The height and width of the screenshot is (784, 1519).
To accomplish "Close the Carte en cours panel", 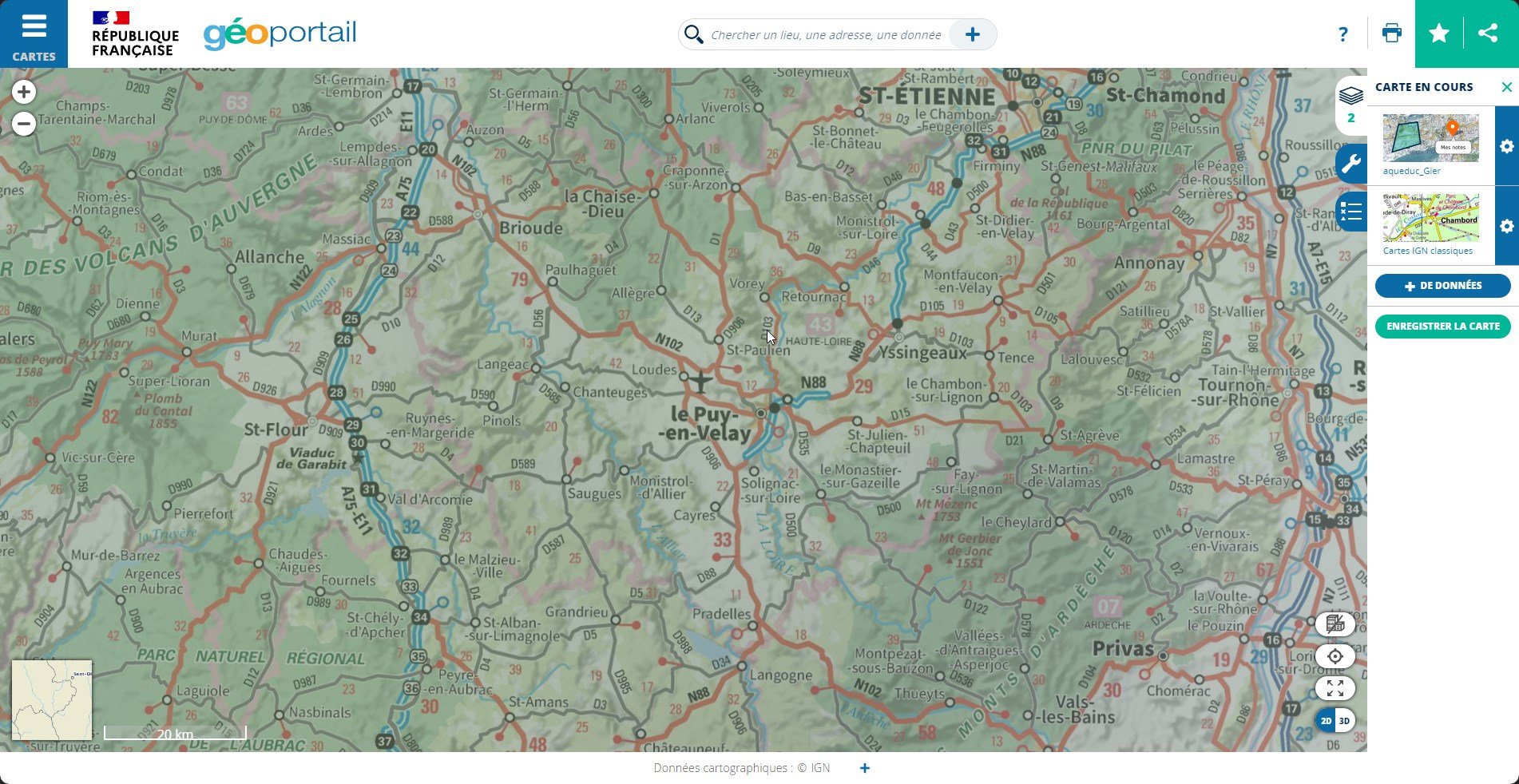I will (x=1506, y=87).
